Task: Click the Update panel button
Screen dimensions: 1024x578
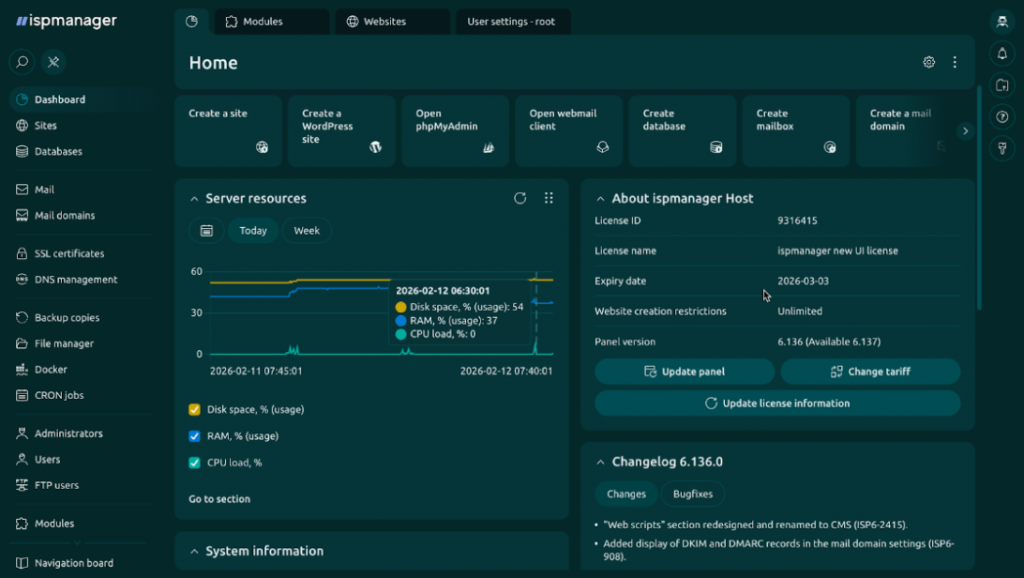Action: (x=685, y=372)
